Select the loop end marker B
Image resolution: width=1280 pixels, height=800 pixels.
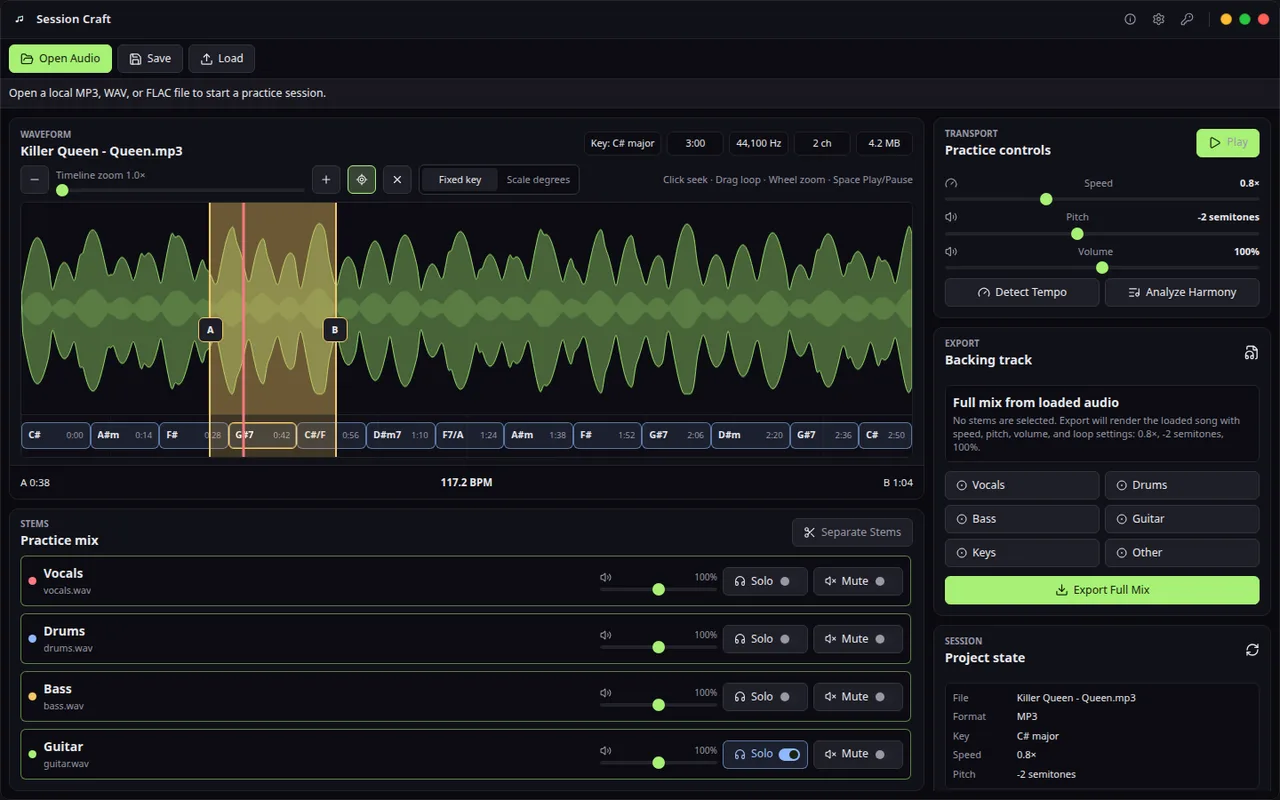335,329
